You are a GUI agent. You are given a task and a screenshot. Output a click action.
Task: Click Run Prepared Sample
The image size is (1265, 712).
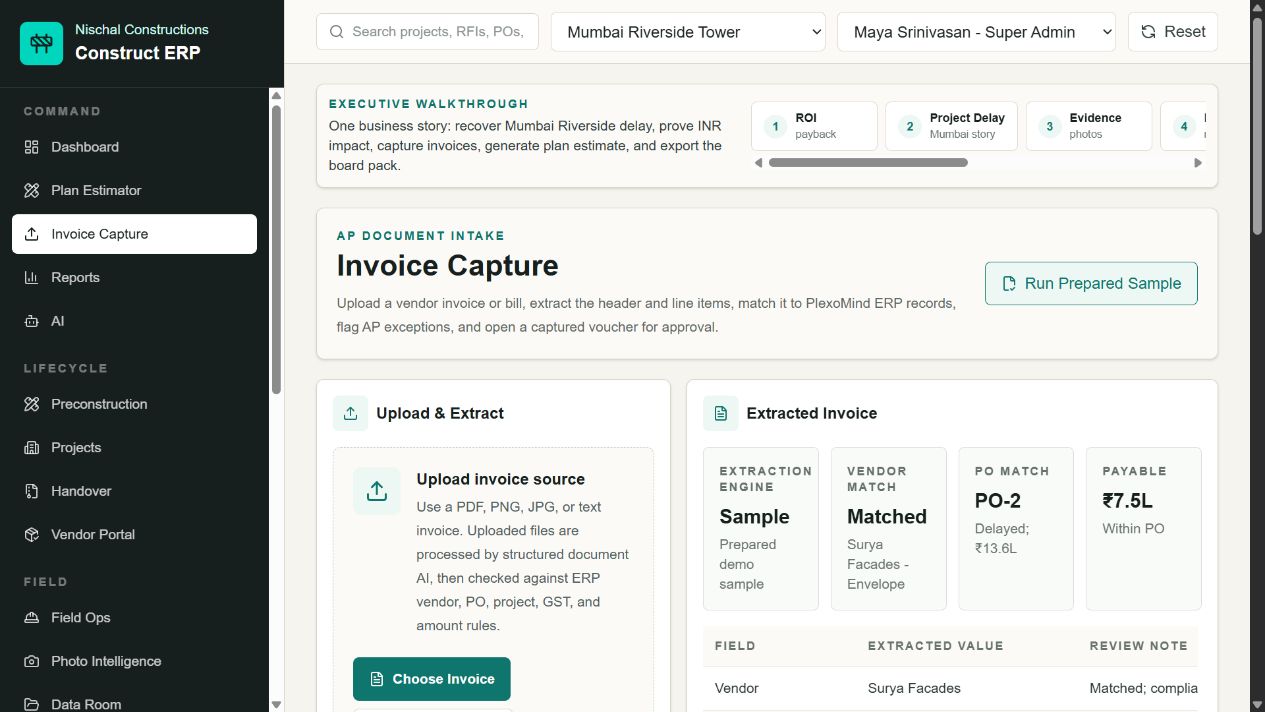(x=1091, y=283)
